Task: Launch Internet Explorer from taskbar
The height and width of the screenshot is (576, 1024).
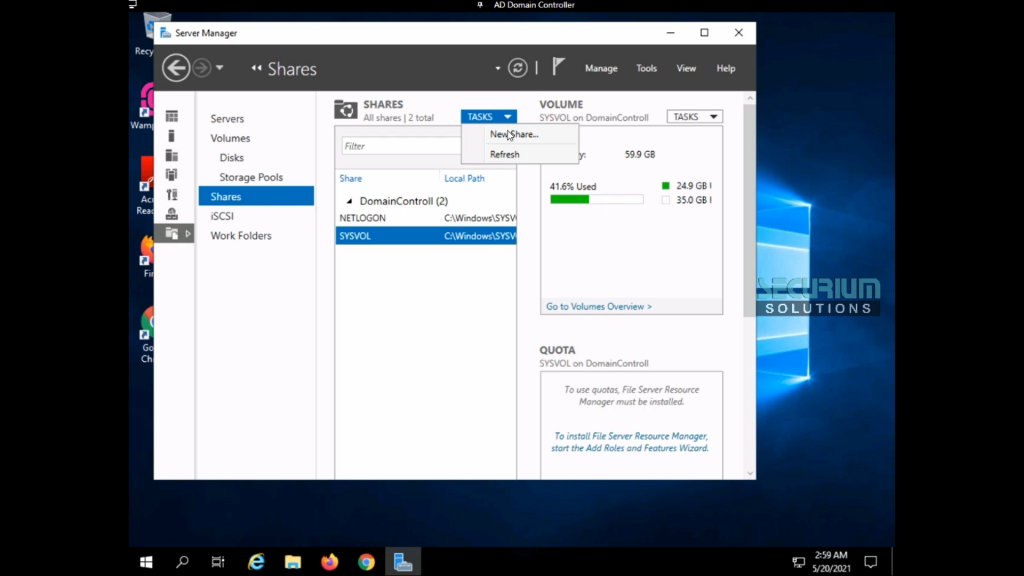Action: [256, 562]
